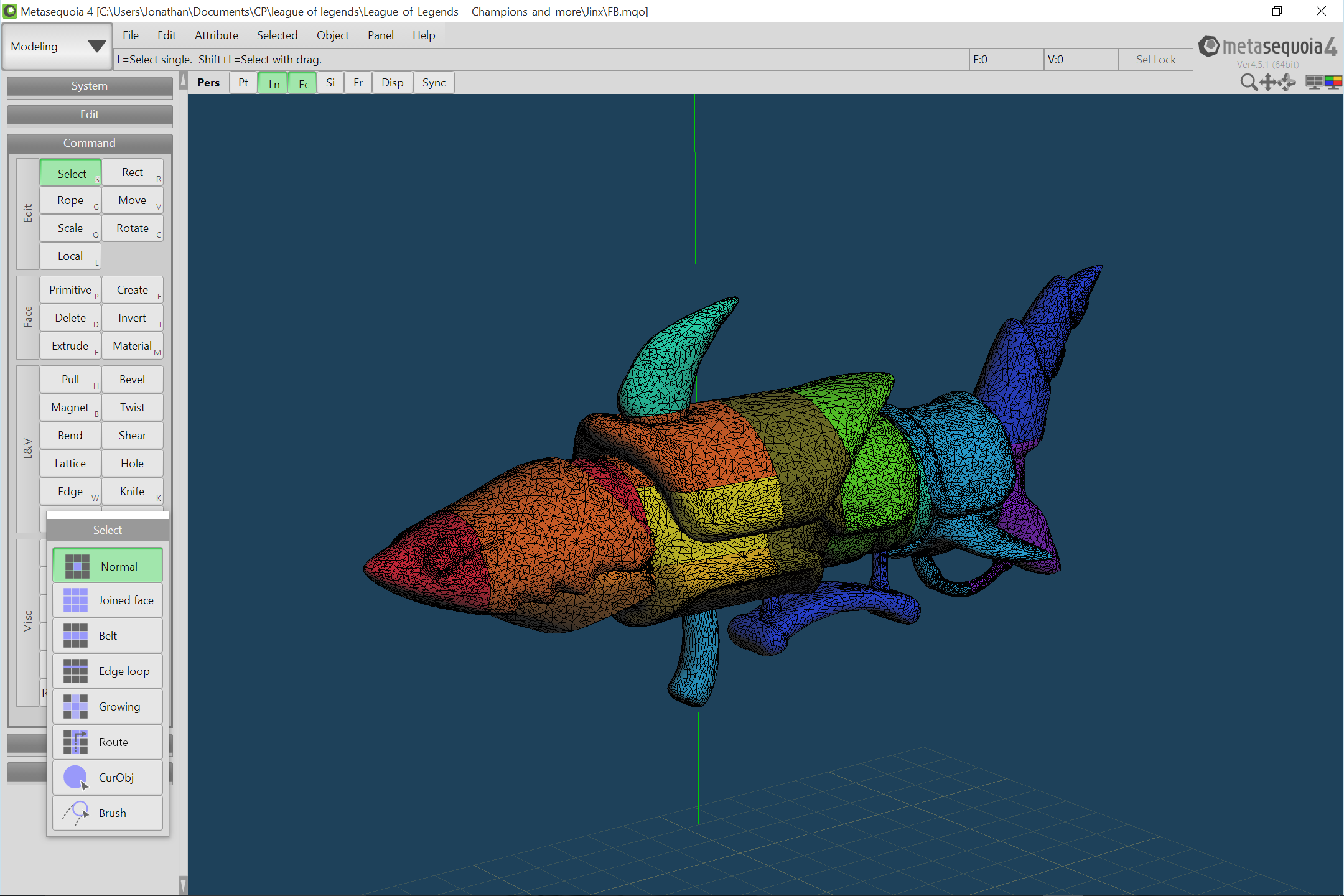Choose CurObj selection mode
The image size is (1344, 896).
(x=108, y=778)
